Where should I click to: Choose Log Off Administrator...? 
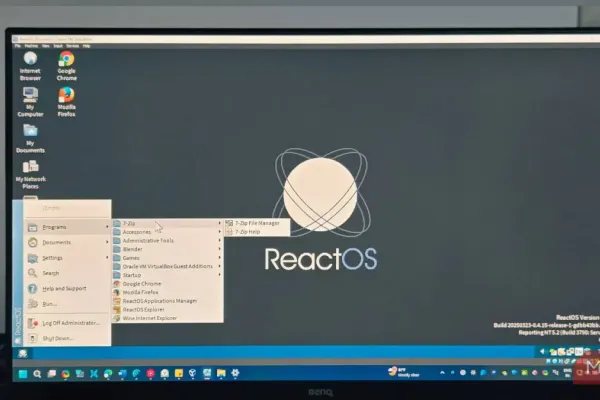pyautogui.click(x=67, y=323)
